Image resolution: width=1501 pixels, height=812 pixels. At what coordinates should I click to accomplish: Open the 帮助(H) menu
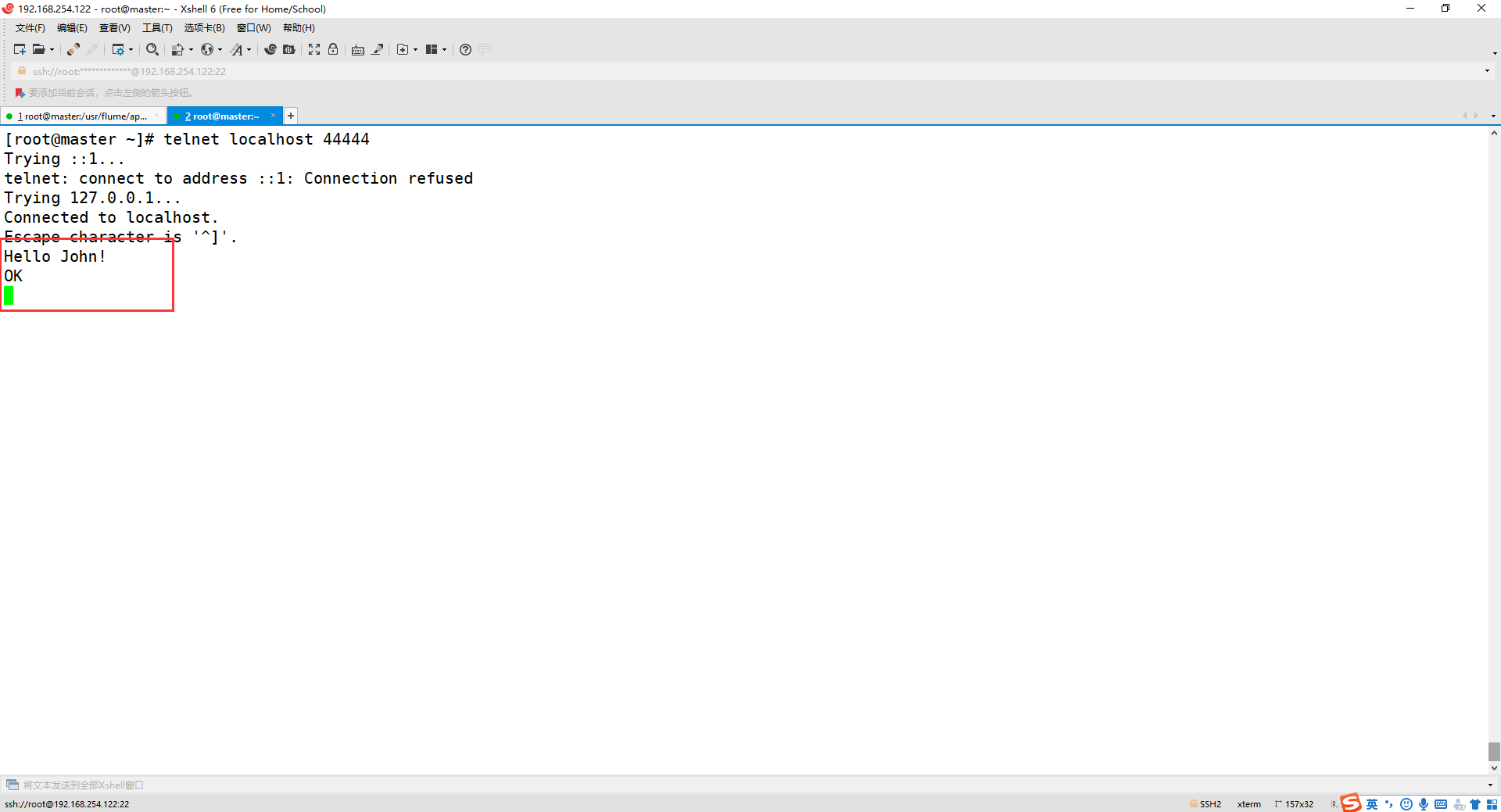[299, 28]
